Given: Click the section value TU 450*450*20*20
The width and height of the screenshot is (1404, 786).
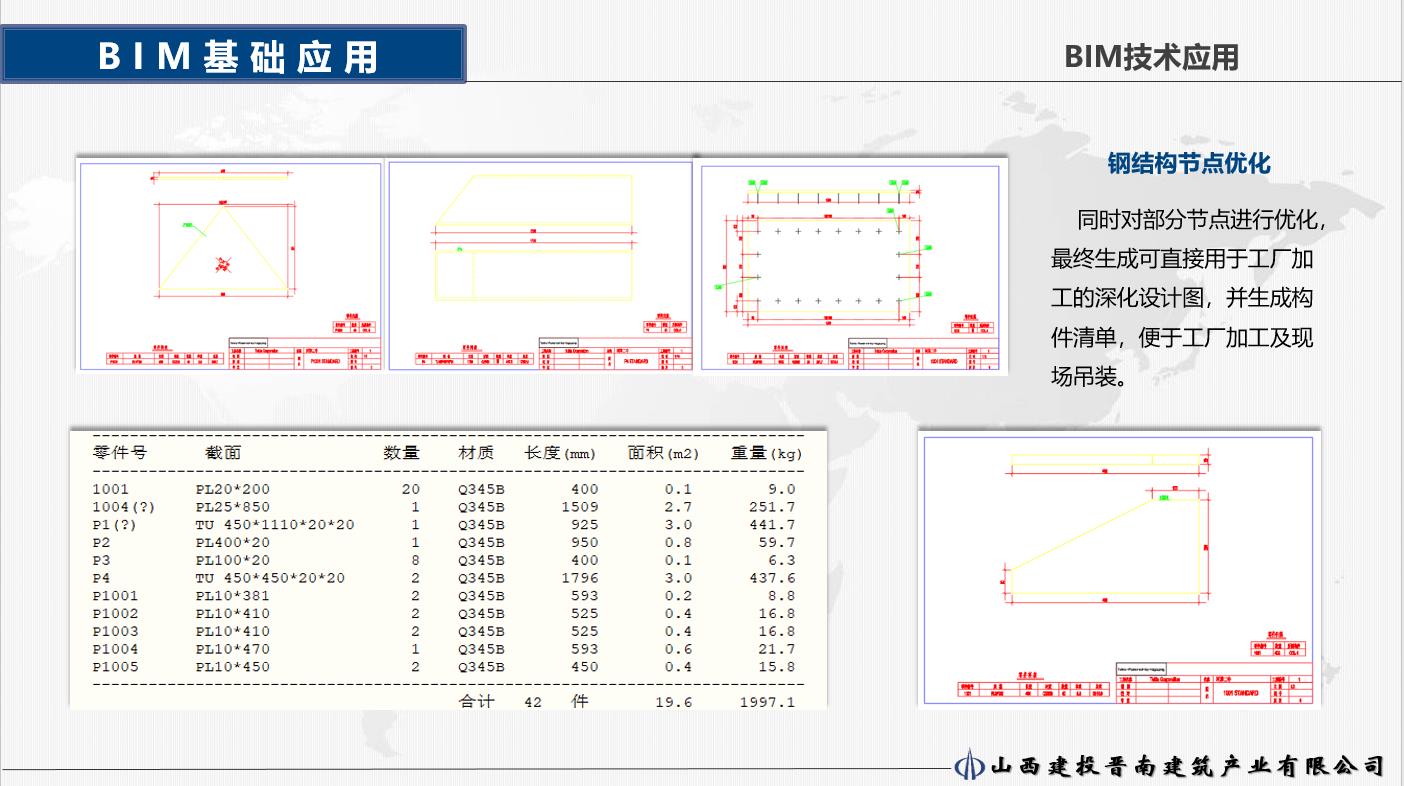Looking at the screenshot, I should (x=270, y=578).
